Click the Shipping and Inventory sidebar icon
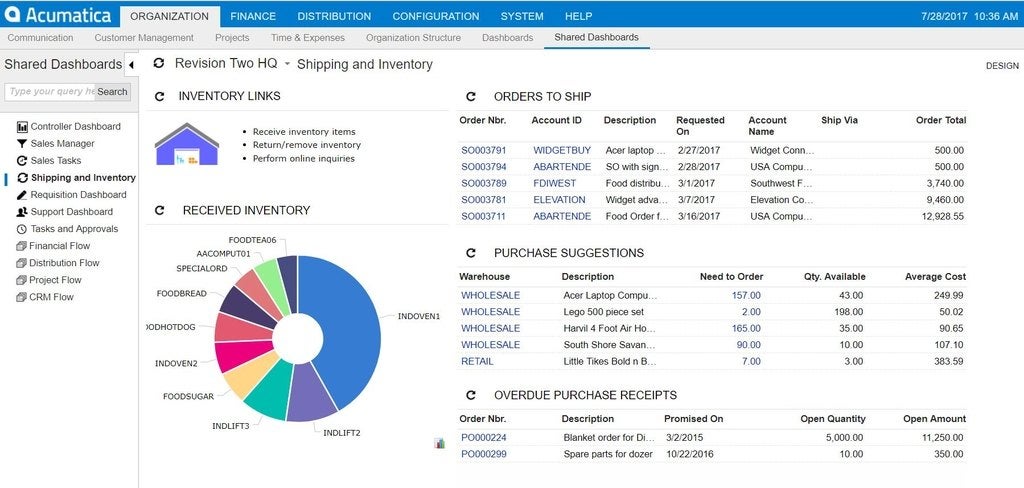 click(x=22, y=178)
